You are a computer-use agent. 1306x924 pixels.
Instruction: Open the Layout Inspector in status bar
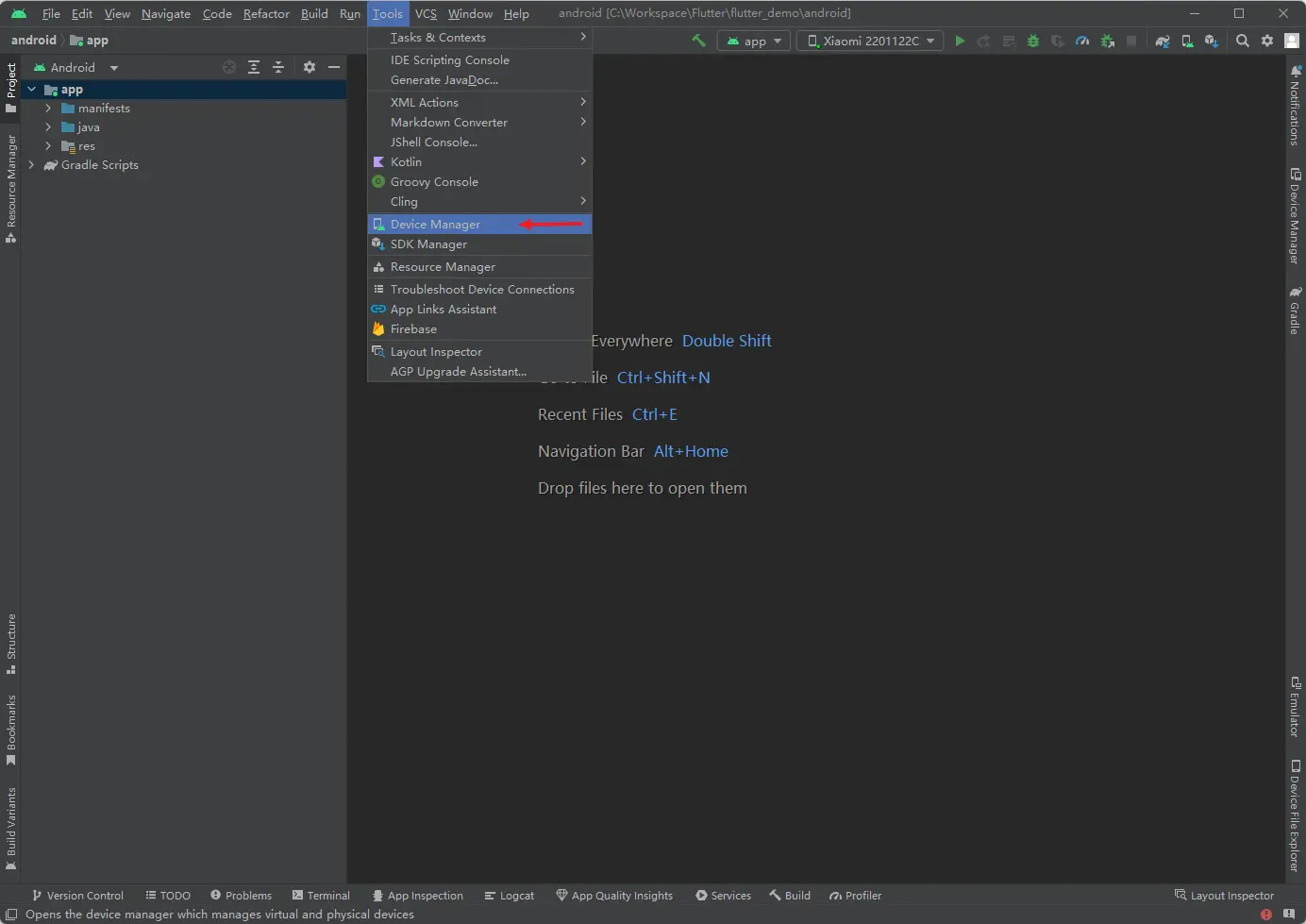[x=1224, y=896]
